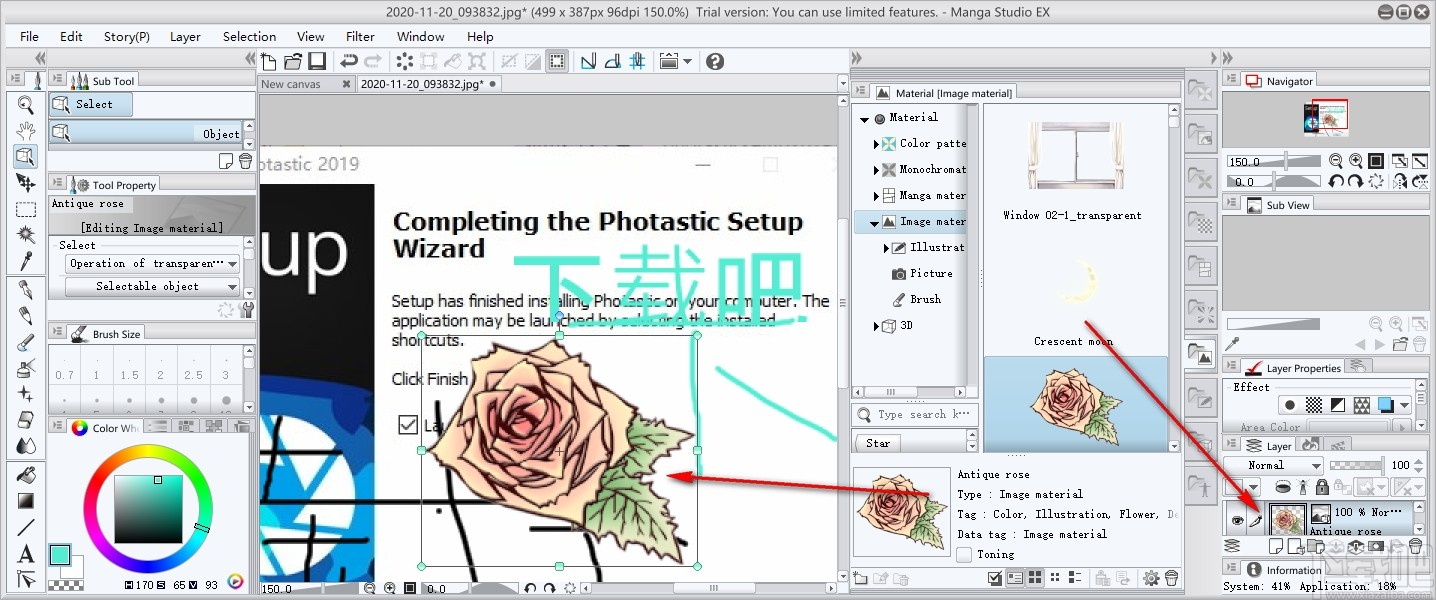This screenshot has width=1436, height=600.
Task: Toggle show selection border toolbar button
Action: [x=557, y=61]
